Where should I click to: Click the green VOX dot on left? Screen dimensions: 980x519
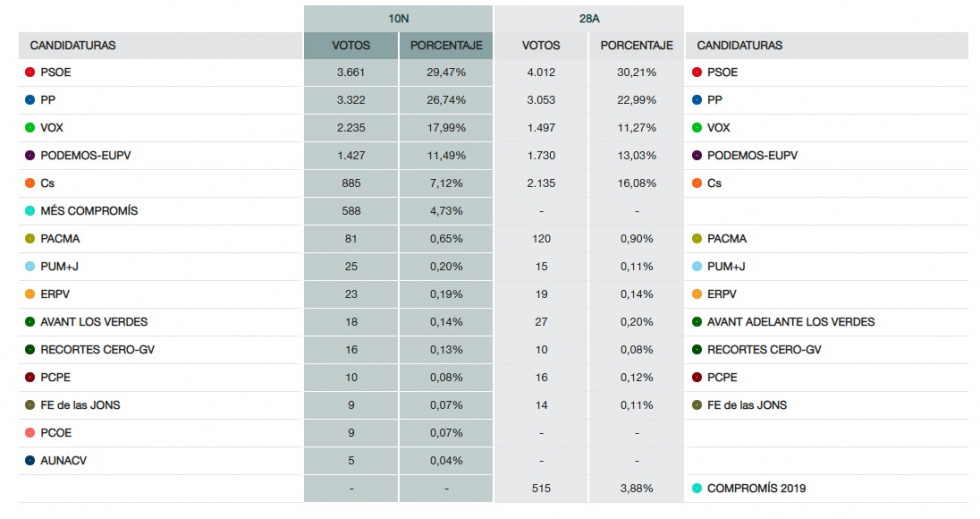coord(30,128)
